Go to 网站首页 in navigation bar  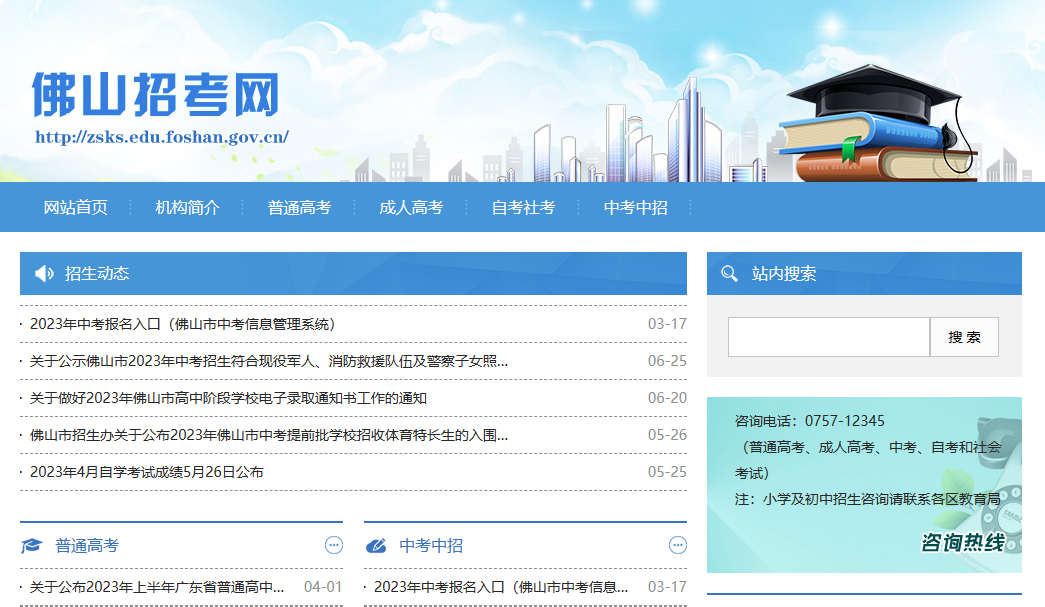tap(75, 207)
